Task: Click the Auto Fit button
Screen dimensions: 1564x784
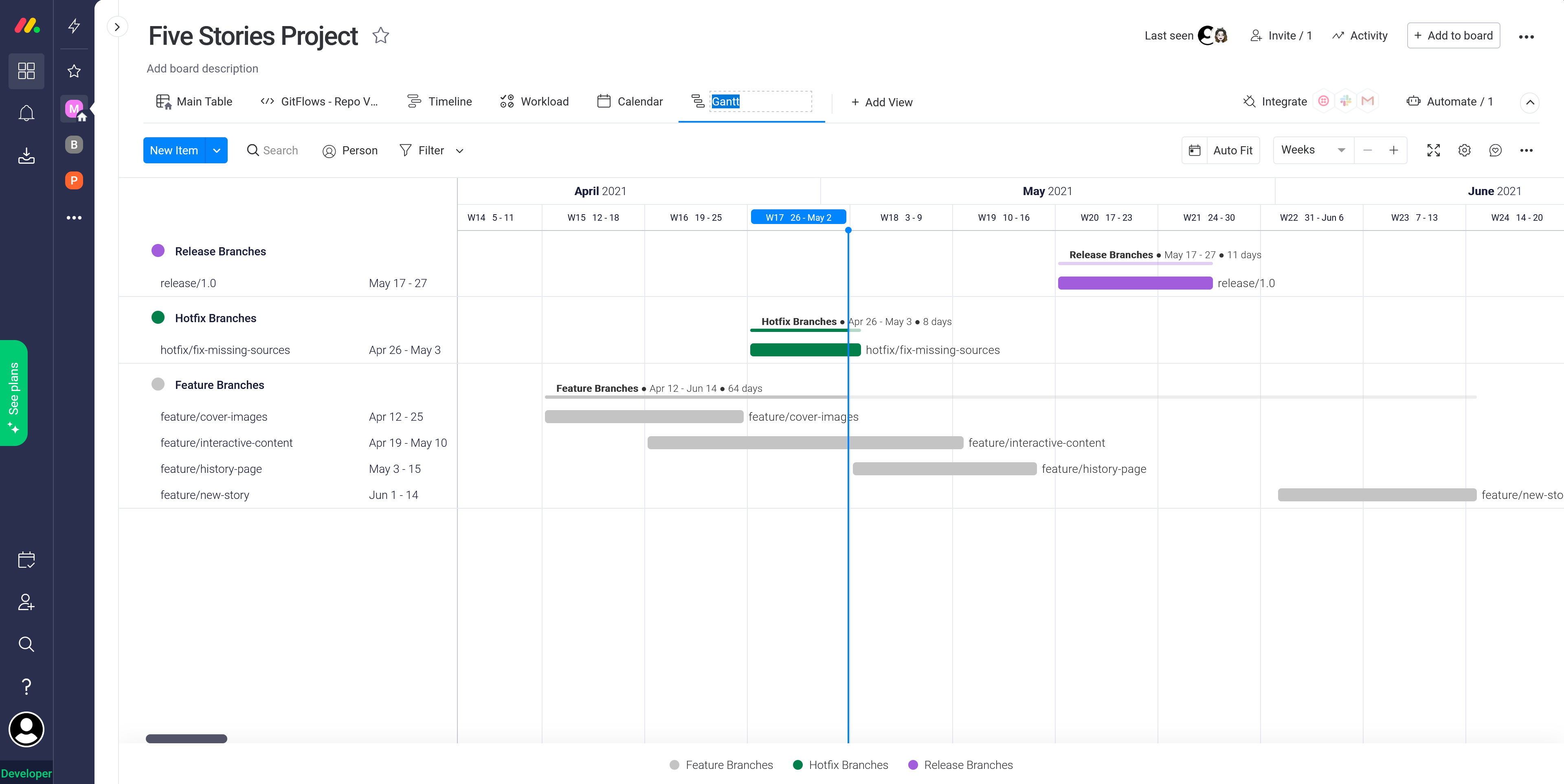Action: tap(1221, 151)
